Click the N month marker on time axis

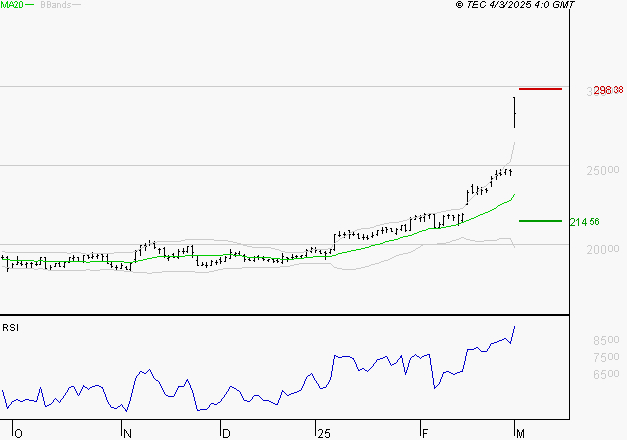click(x=128, y=434)
